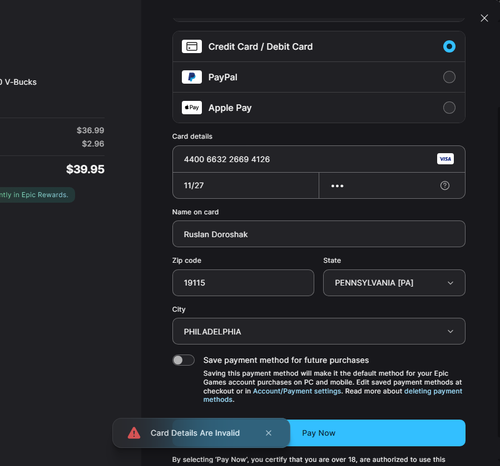Click the credit card icon
This screenshot has height=466, width=500.
click(192, 46)
